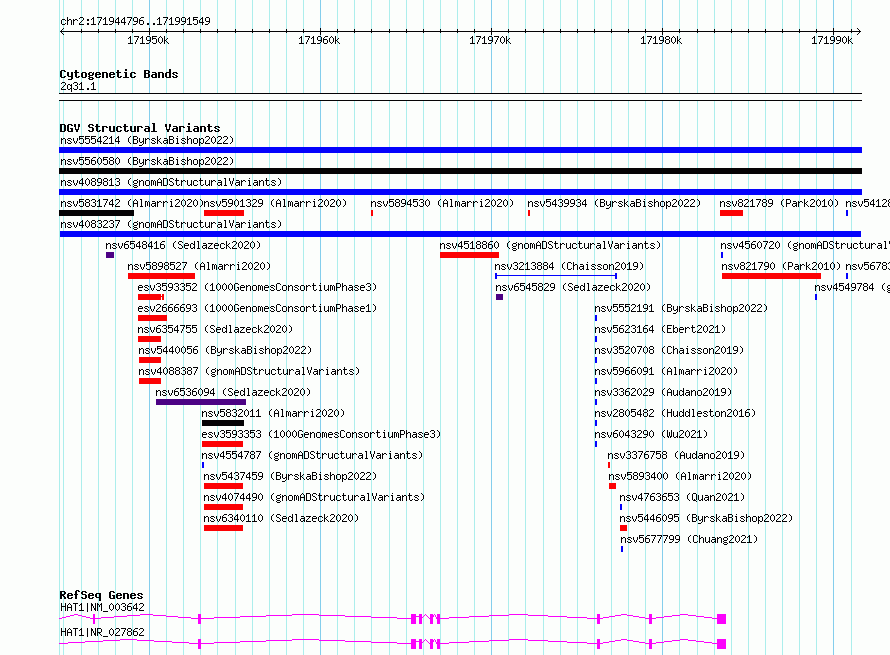
Task: Click the blue bar under nsv5554214
Action: (460, 150)
